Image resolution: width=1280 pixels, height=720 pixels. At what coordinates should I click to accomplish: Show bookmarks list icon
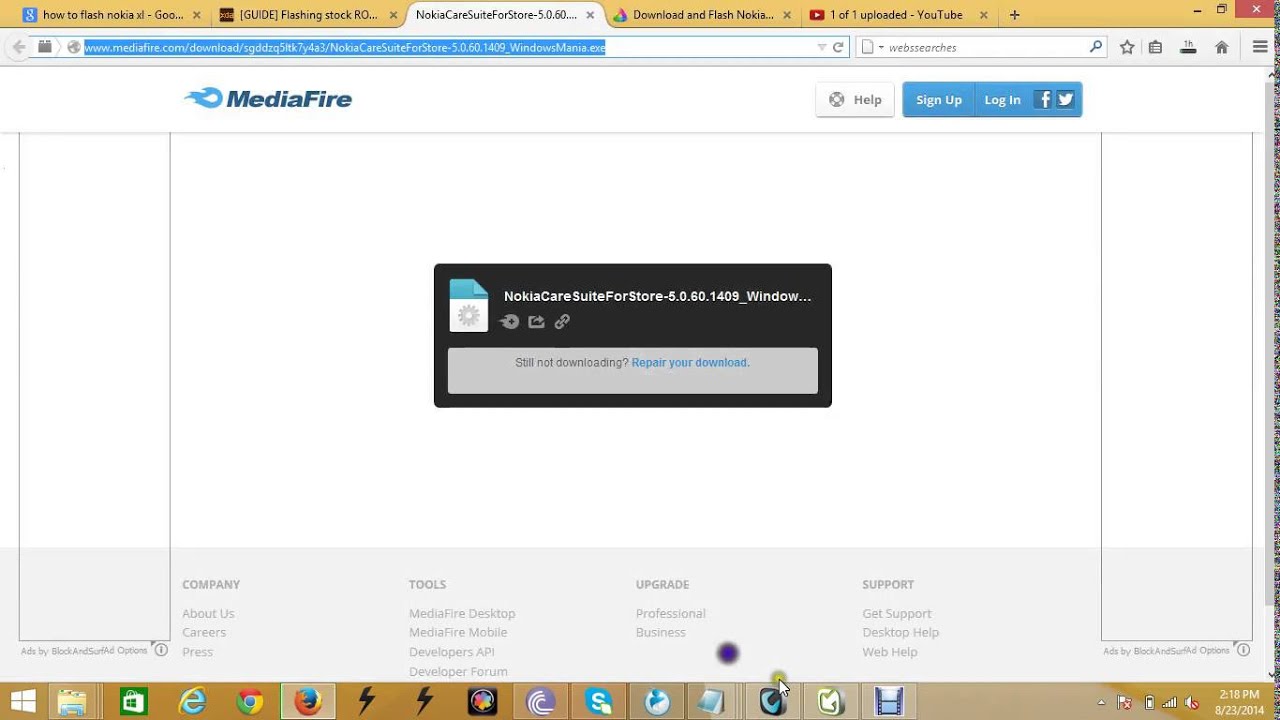1155,47
